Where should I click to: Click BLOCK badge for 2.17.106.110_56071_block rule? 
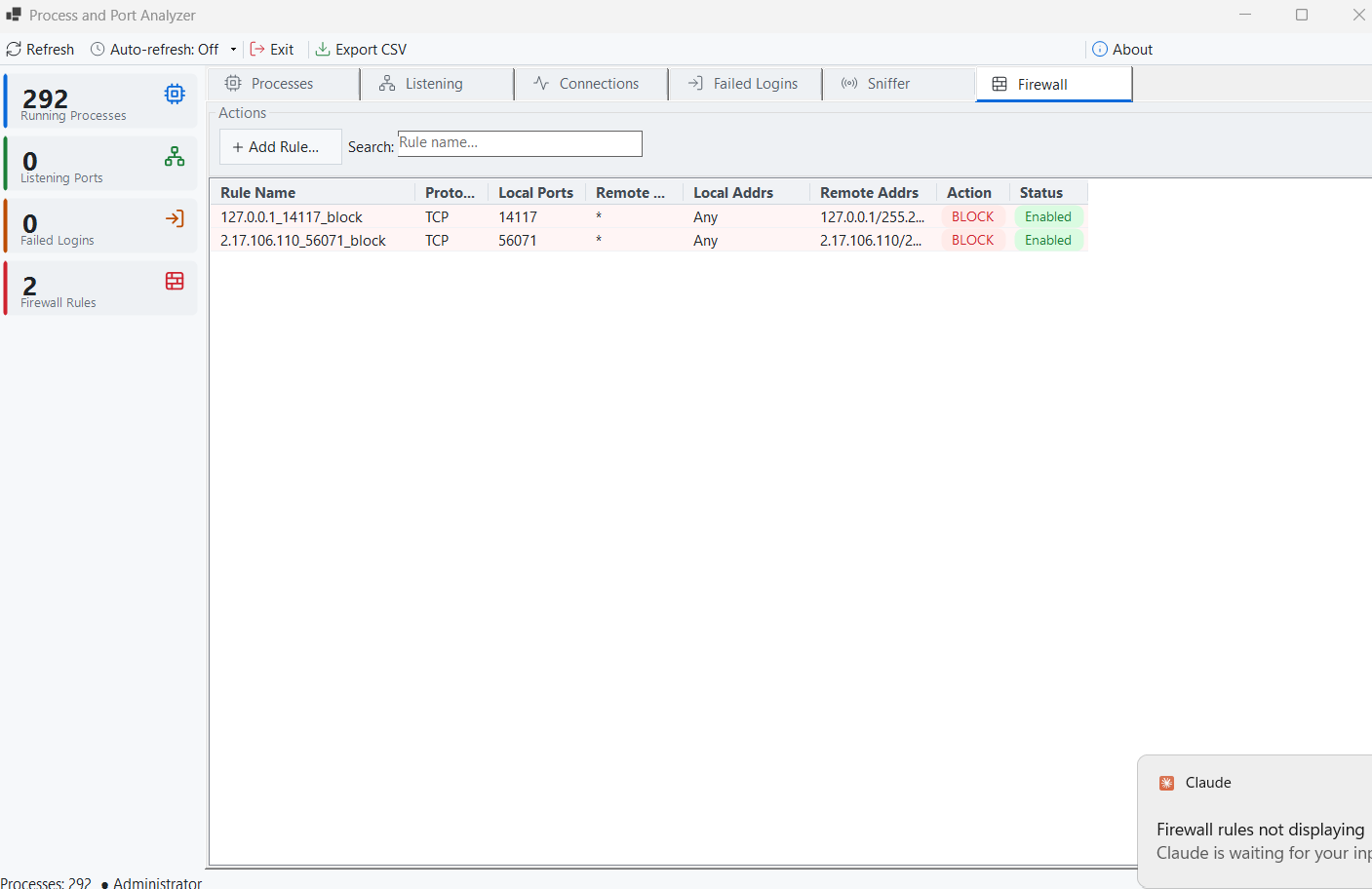pyautogui.click(x=973, y=240)
